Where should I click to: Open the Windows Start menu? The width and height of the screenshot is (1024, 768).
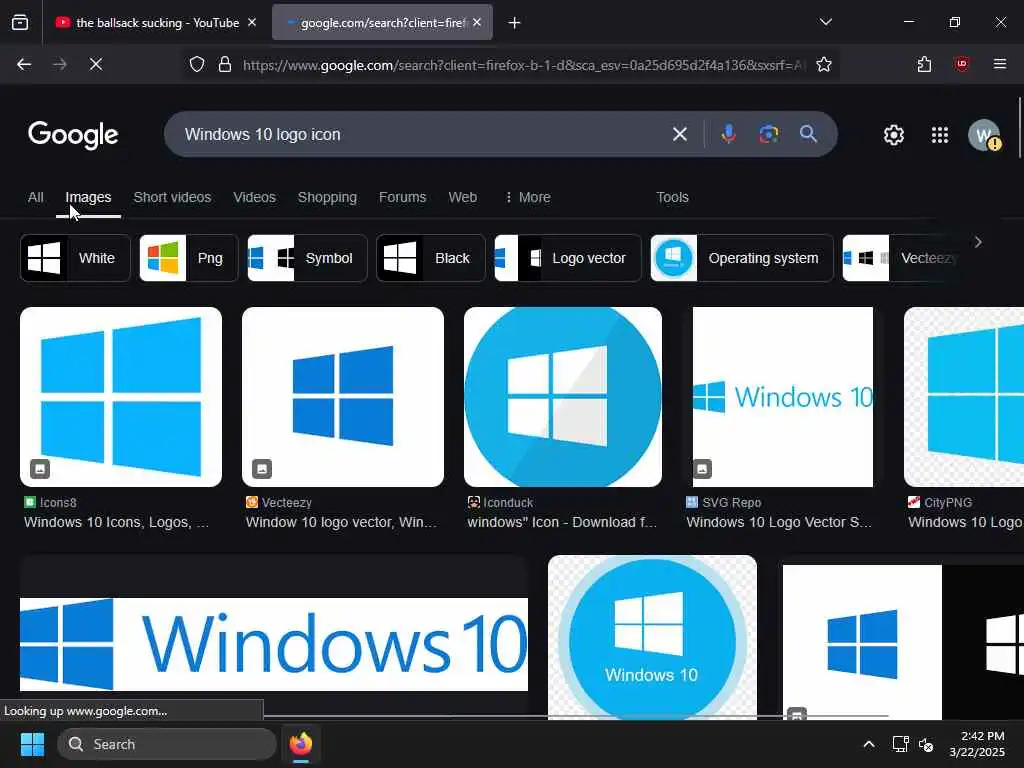pyautogui.click(x=32, y=744)
